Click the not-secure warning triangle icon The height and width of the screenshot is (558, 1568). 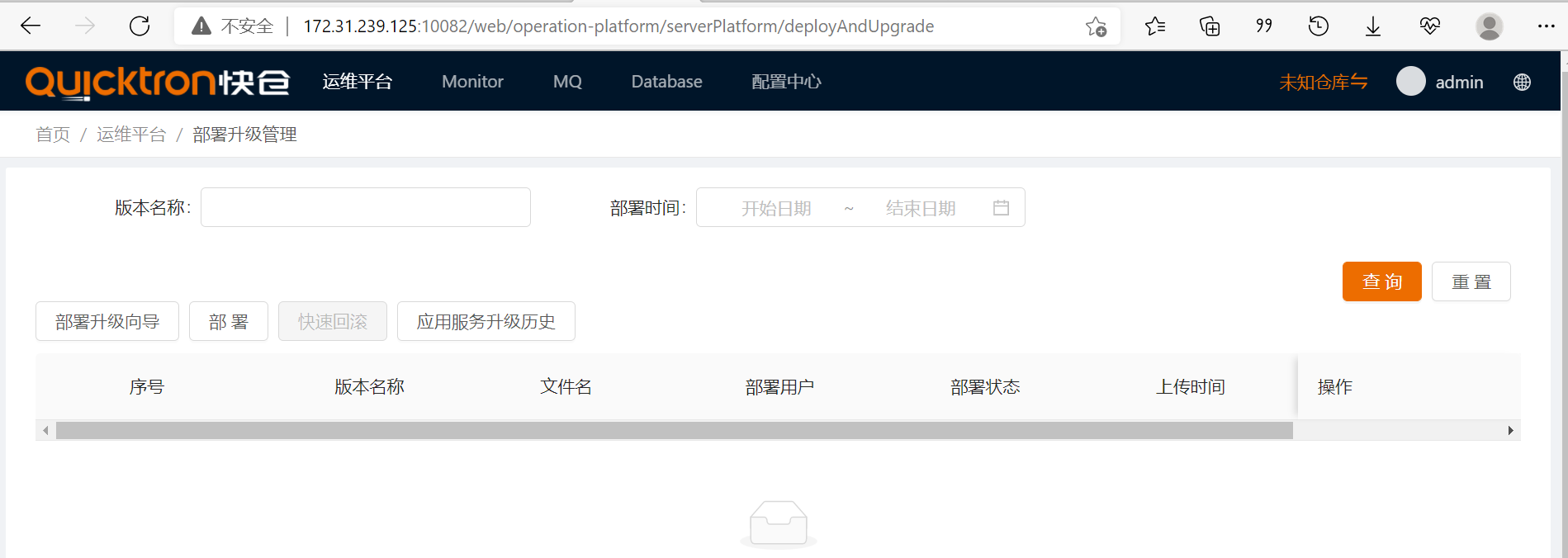tap(201, 26)
